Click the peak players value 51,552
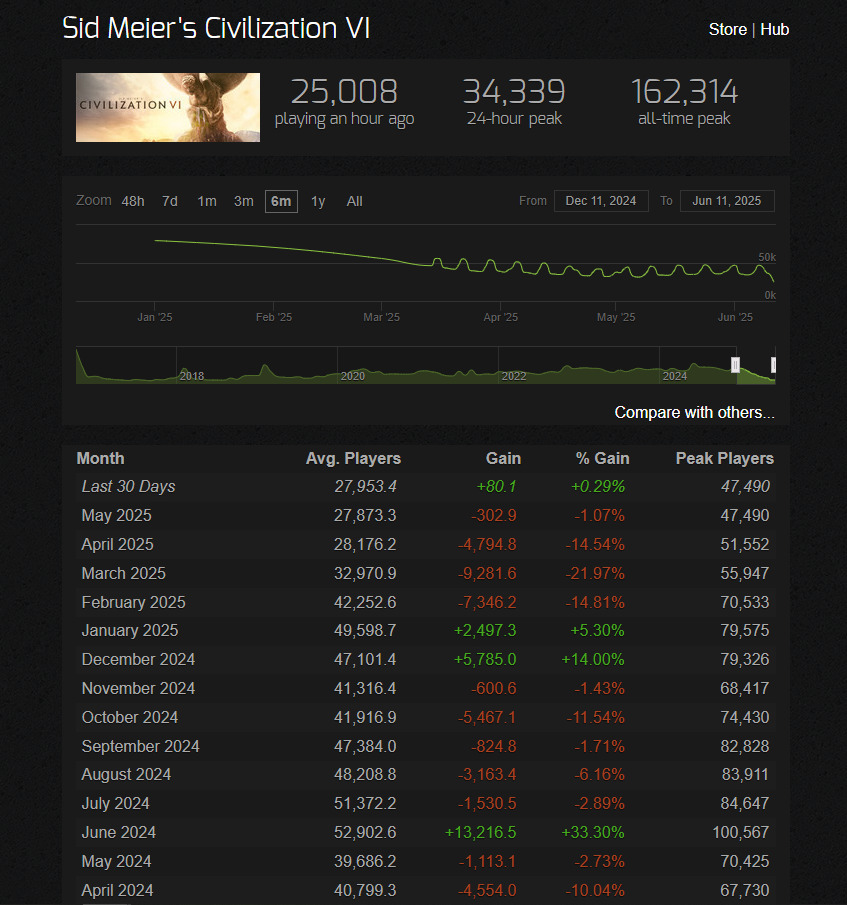The image size is (847, 905). pyautogui.click(x=745, y=544)
